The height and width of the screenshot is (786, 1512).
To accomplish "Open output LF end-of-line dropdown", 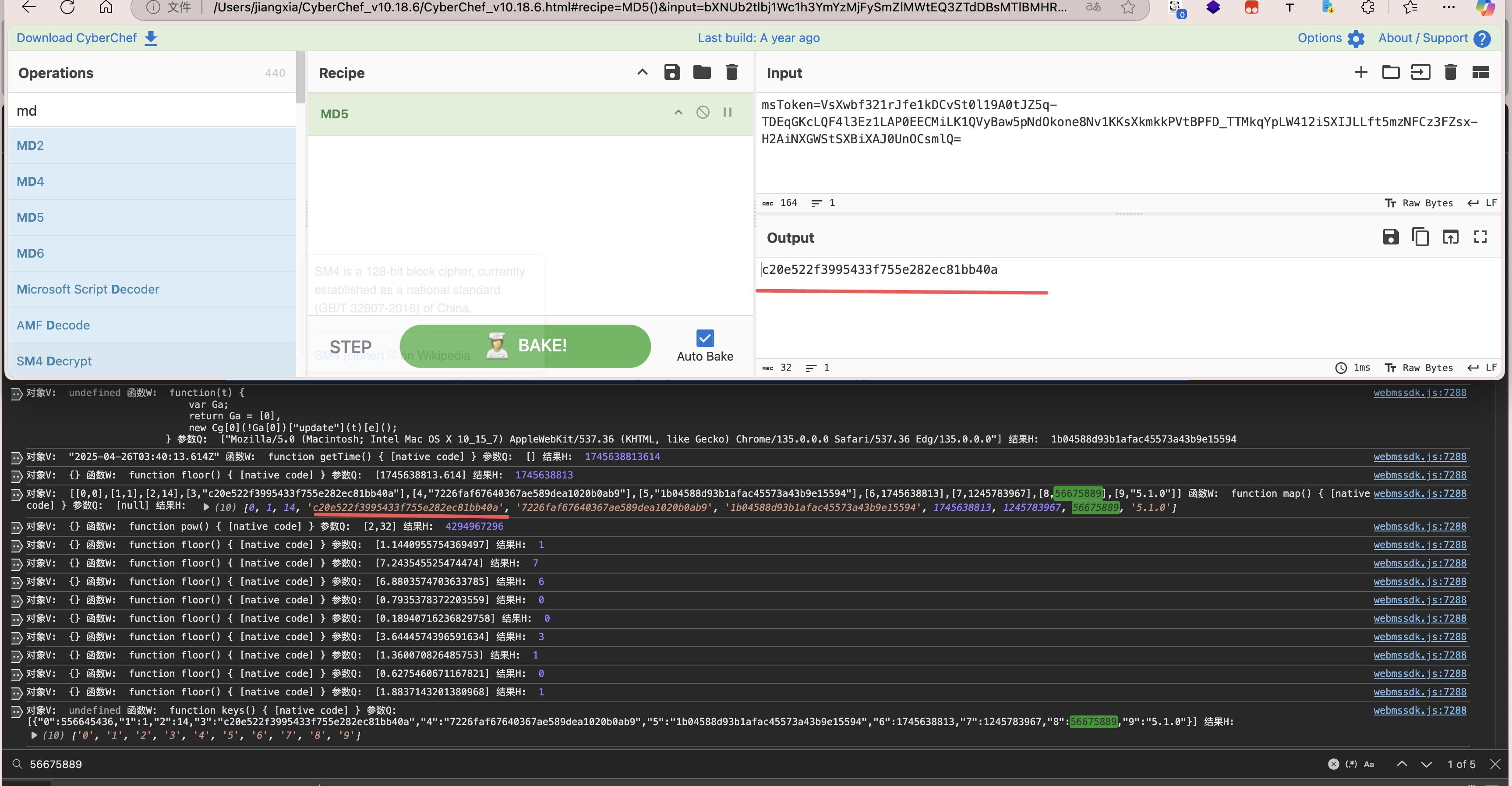I will click(1481, 368).
